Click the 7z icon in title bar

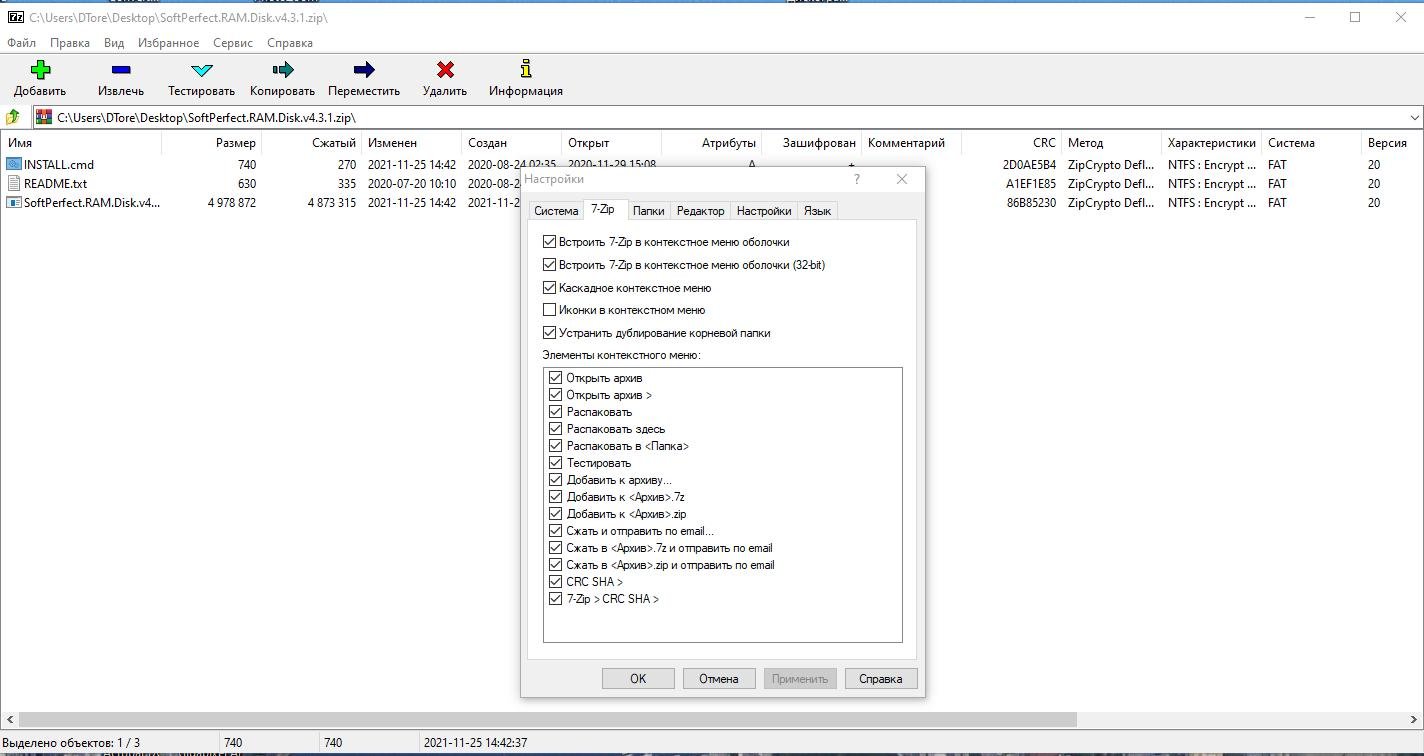point(15,17)
